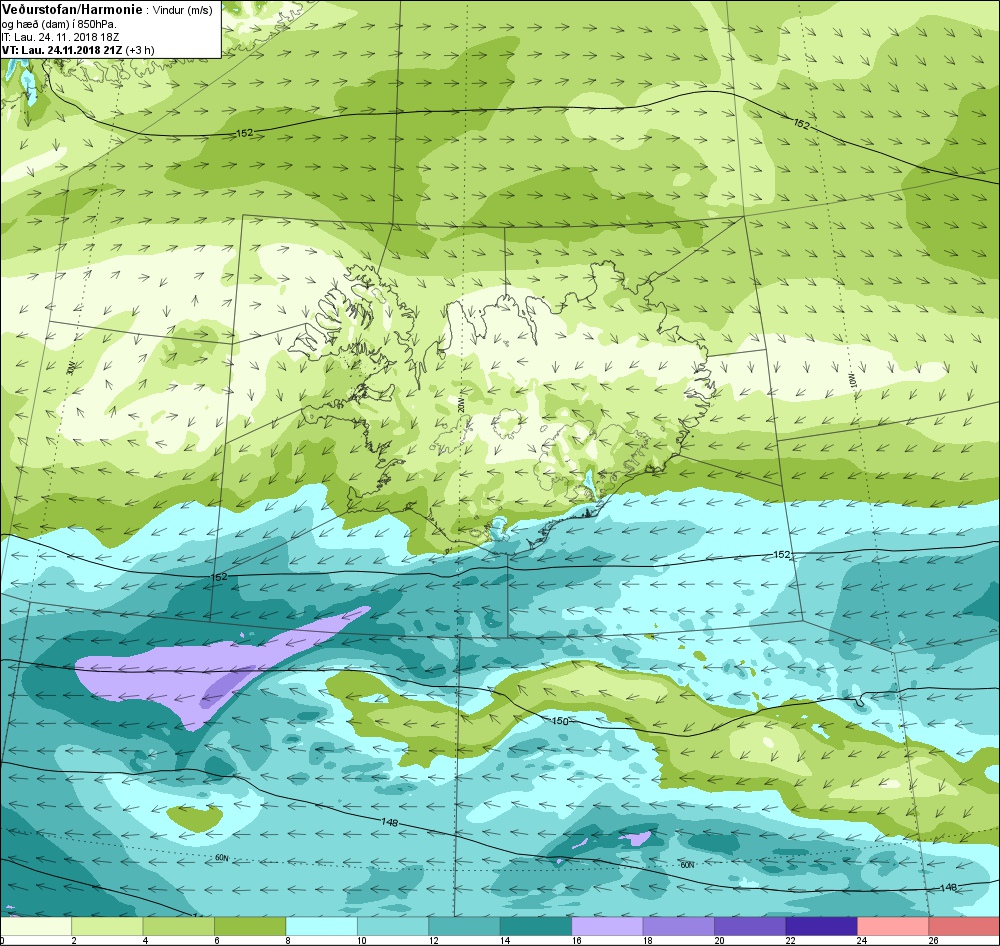The width and height of the screenshot is (1000, 946).
Task: Select legend swatch between 24 and 26
Action: pyautogui.click(x=893, y=926)
